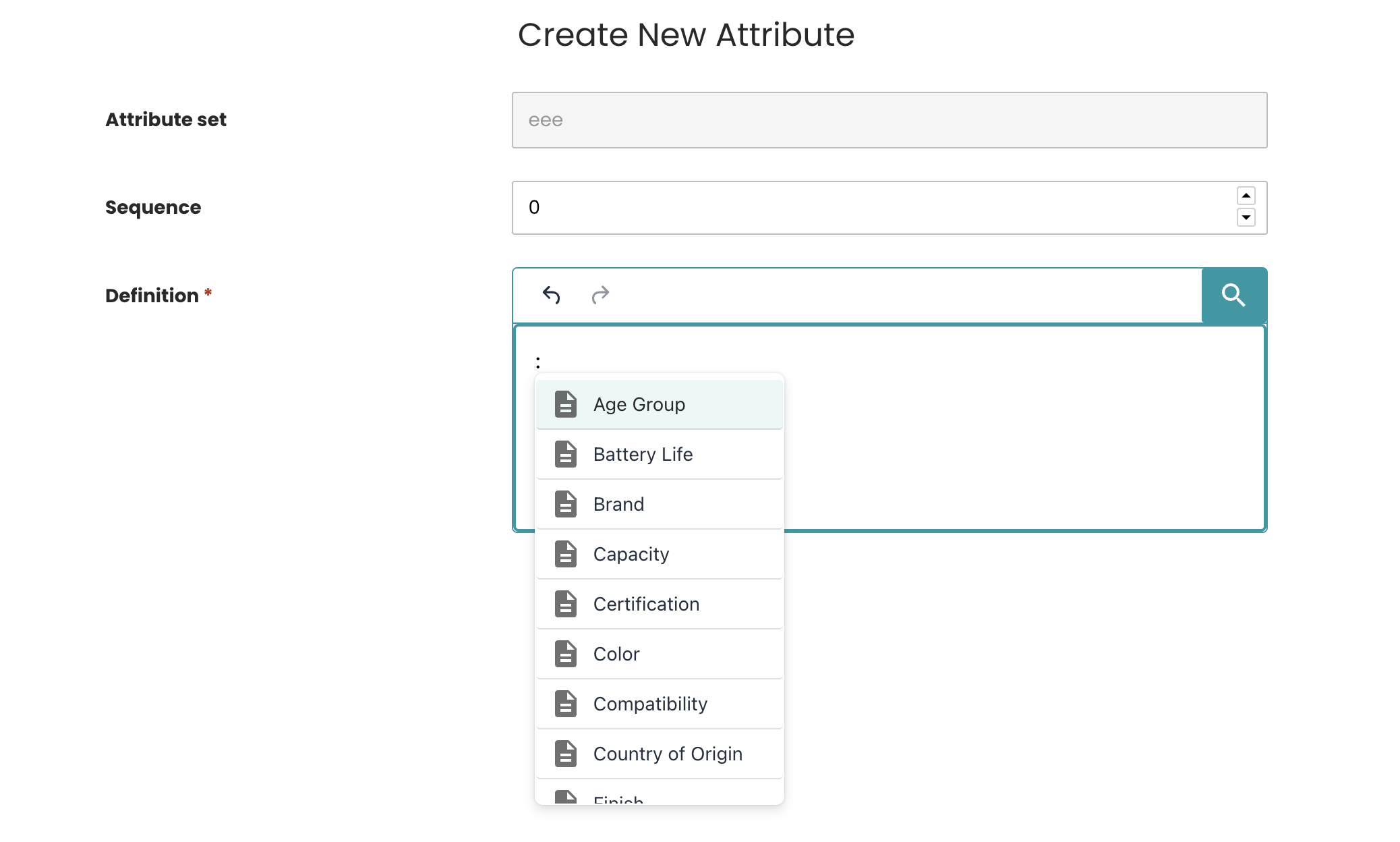Image resolution: width=1400 pixels, height=842 pixels.
Task: Choose Finish at the bottom of the list
Action: point(617,799)
